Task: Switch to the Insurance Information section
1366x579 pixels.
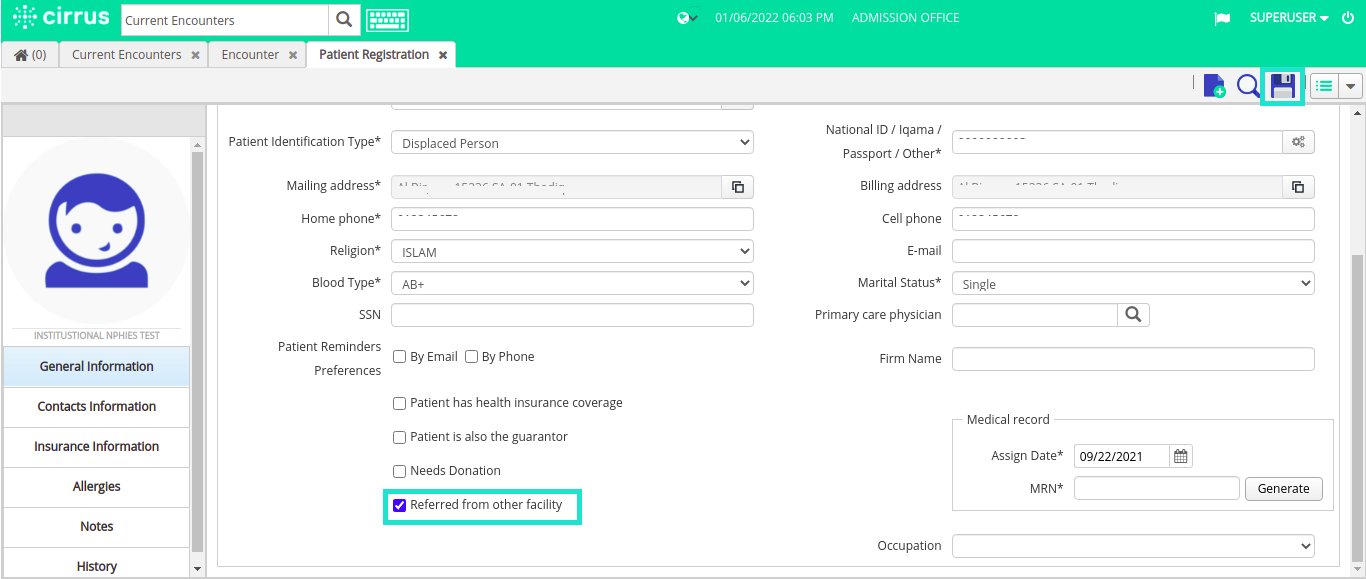Action: click(96, 446)
